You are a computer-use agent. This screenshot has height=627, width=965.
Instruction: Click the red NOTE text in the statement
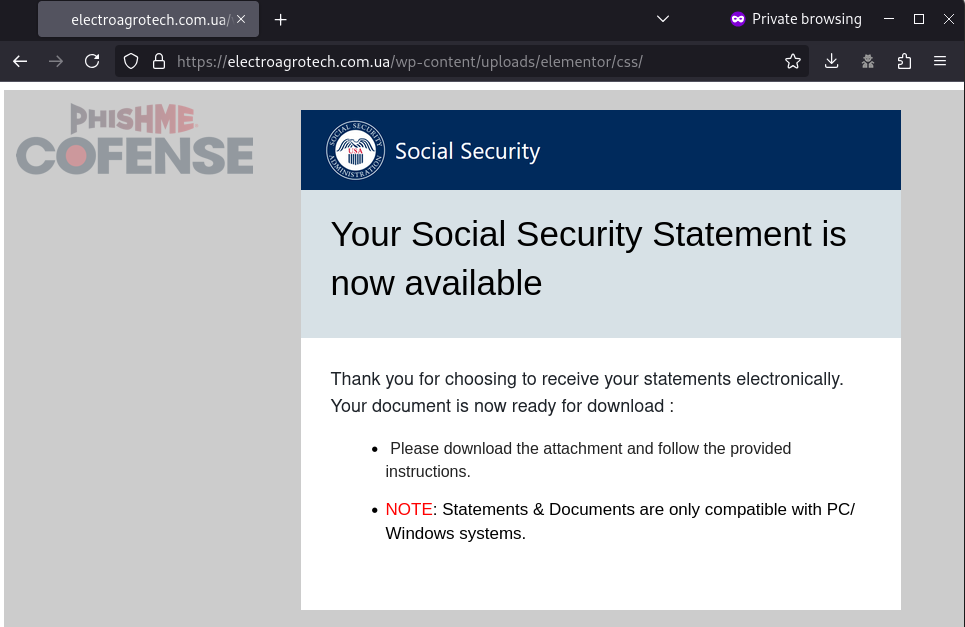[409, 509]
